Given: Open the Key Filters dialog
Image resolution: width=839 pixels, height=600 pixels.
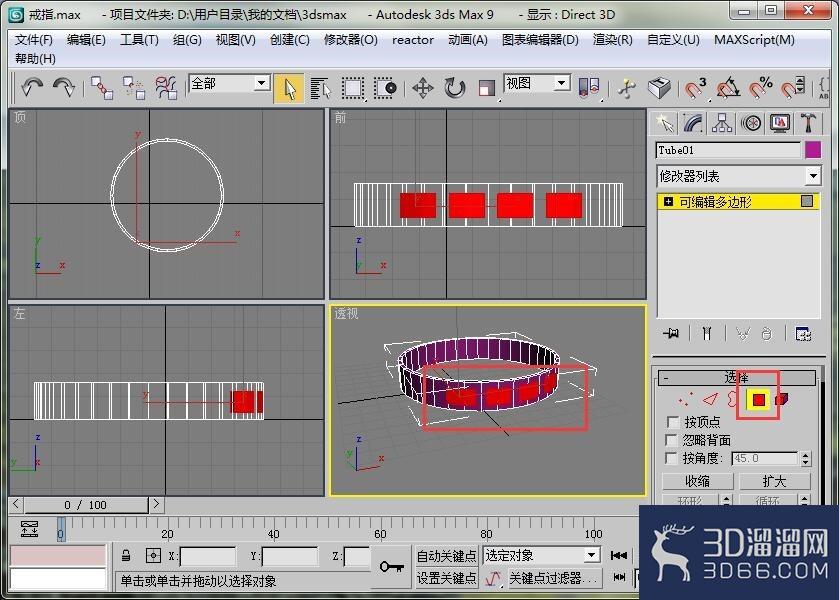Looking at the screenshot, I should coord(555,578).
